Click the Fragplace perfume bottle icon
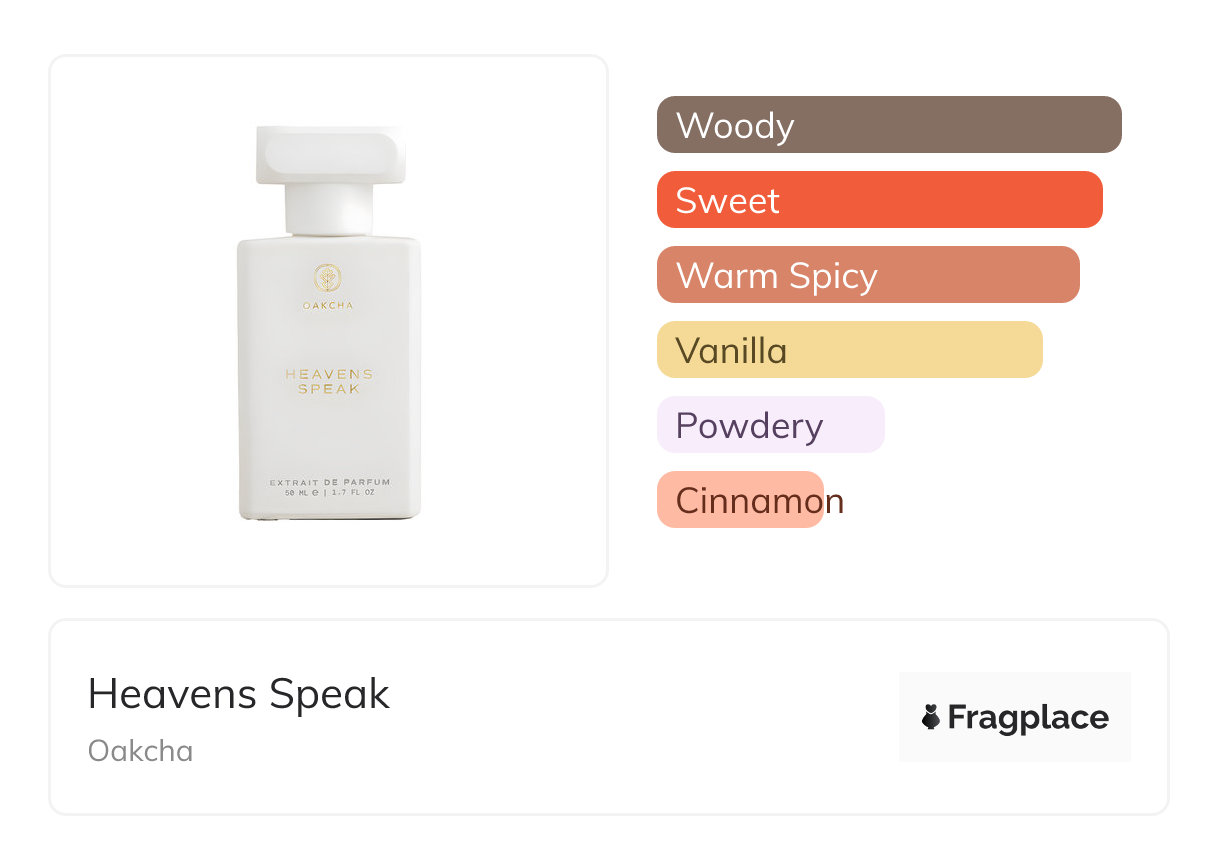The image size is (1218, 864). (x=931, y=717)
